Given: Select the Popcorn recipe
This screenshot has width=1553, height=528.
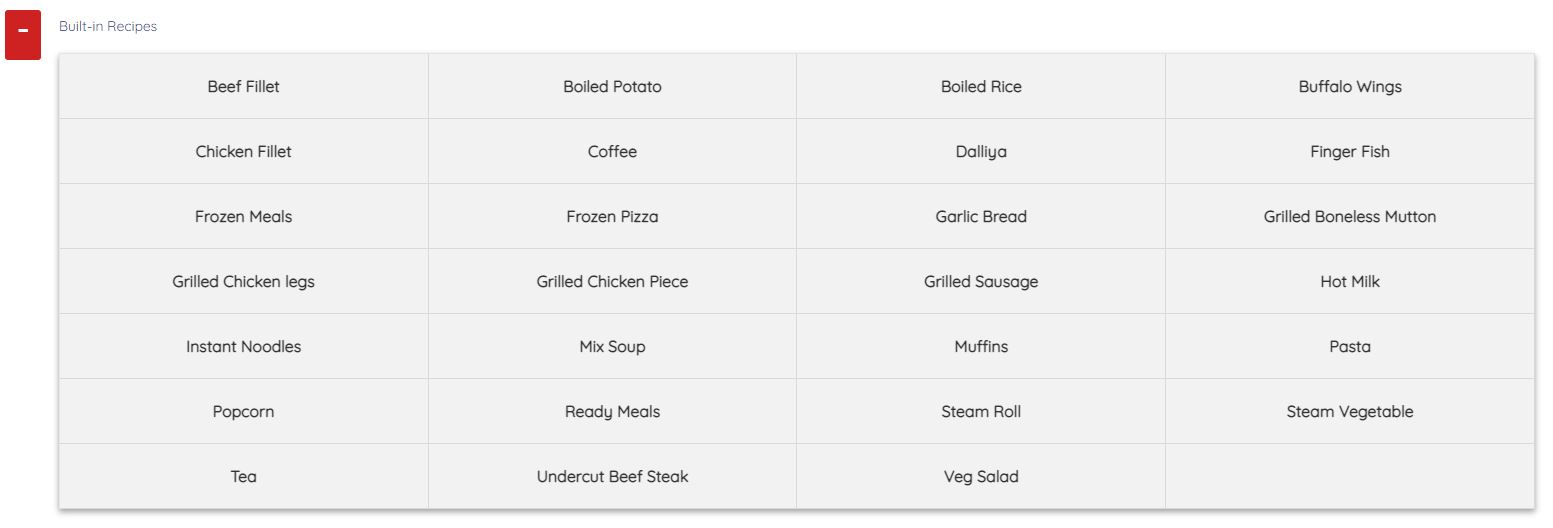Looking at the screenshot, I should tap(243, 412).
